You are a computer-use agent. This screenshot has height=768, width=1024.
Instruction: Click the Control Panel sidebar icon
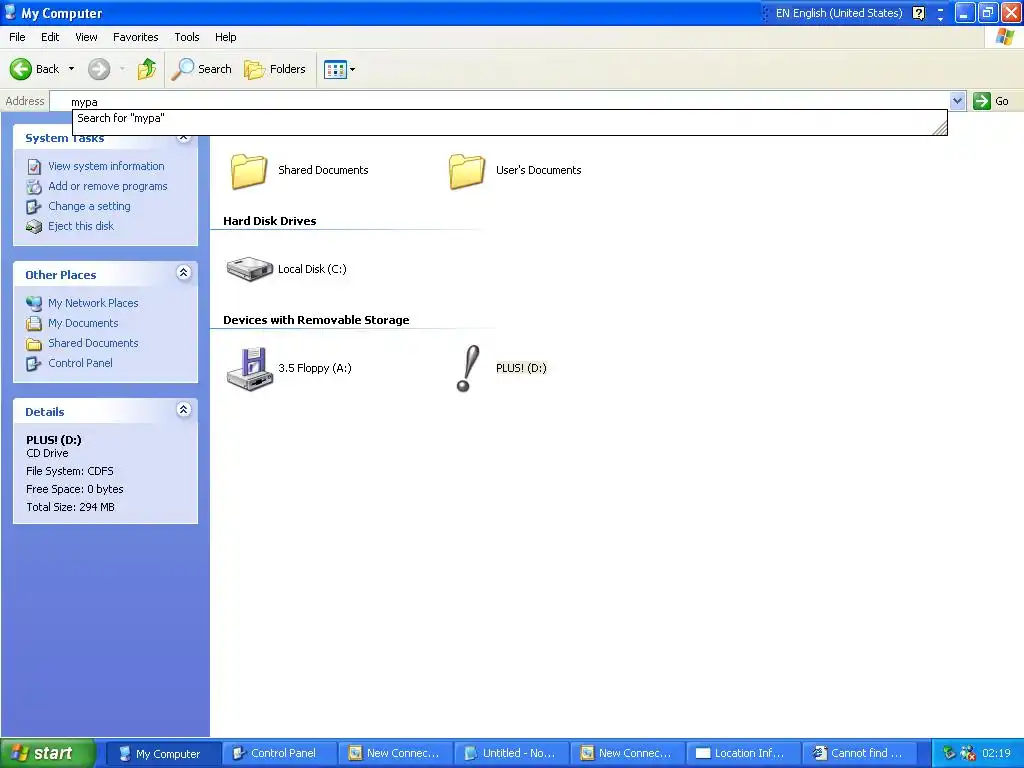pyautogui.click(x=34, y=364)
